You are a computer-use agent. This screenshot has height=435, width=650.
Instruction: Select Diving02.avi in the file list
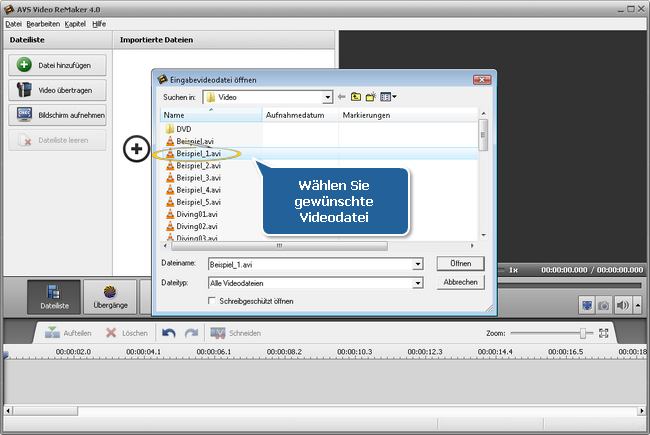click(191, 226)
